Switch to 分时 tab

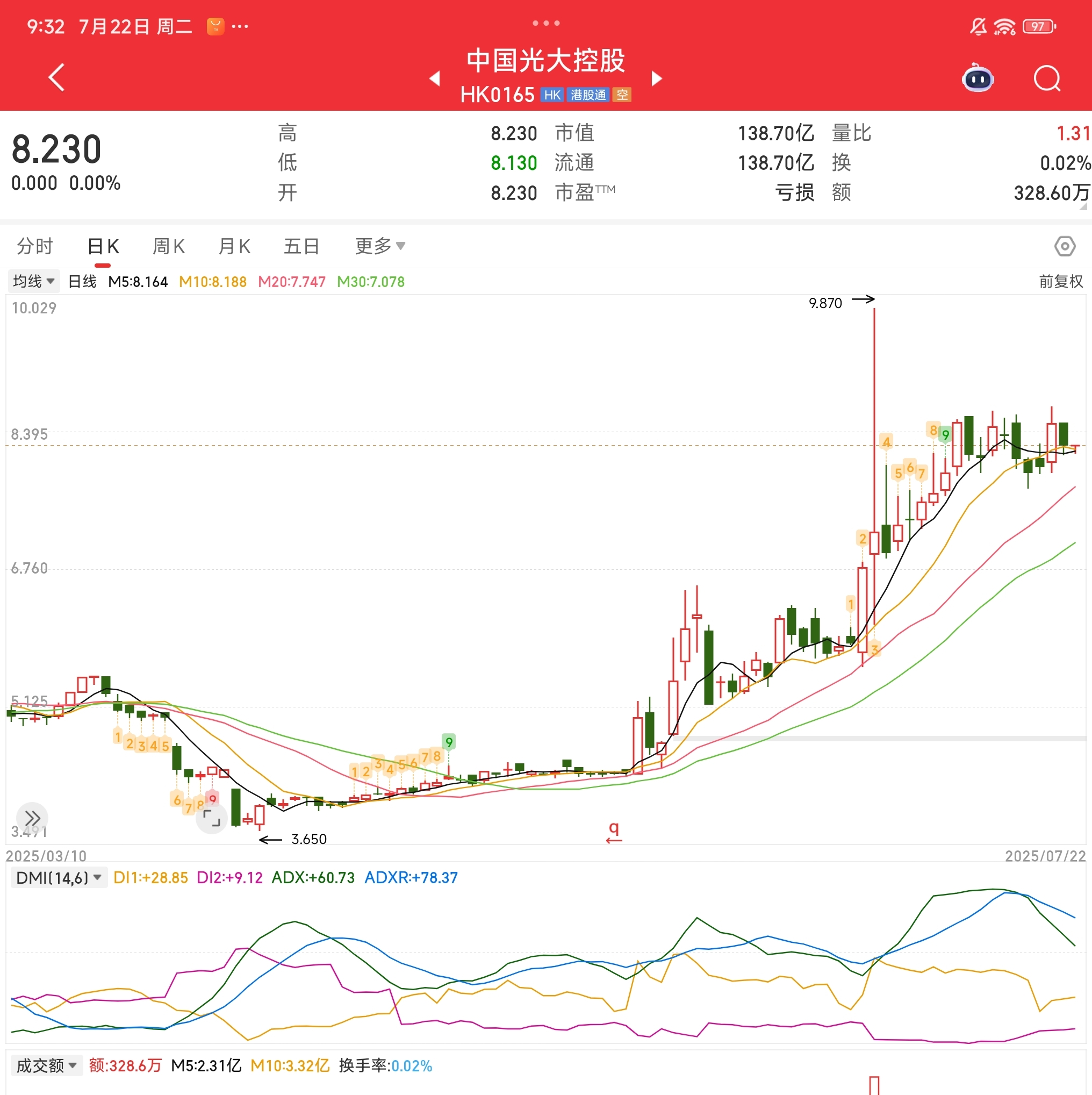(34, 246)
